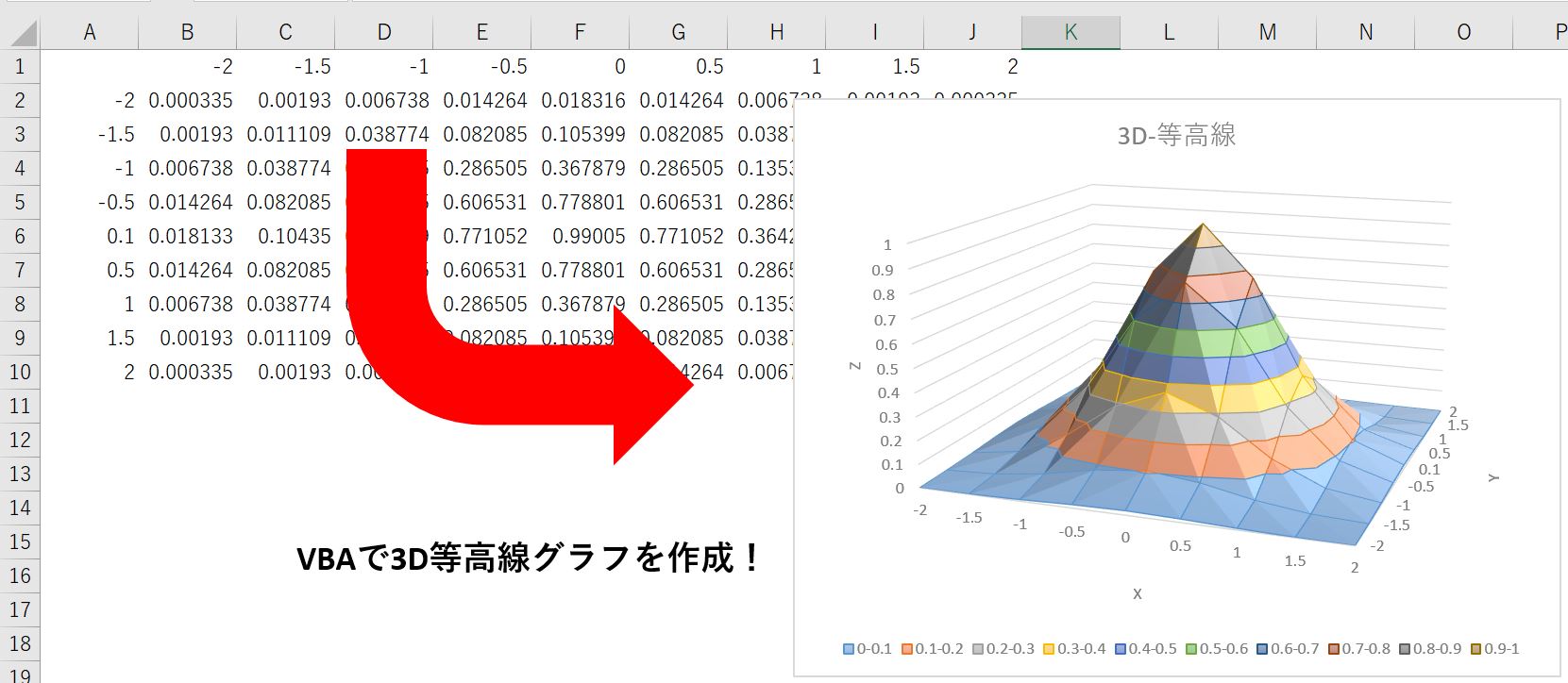This screenshot has height=683, width=1568.
Task: Select row 6 header
Action: pyautogui.click(x=20, y=237)
